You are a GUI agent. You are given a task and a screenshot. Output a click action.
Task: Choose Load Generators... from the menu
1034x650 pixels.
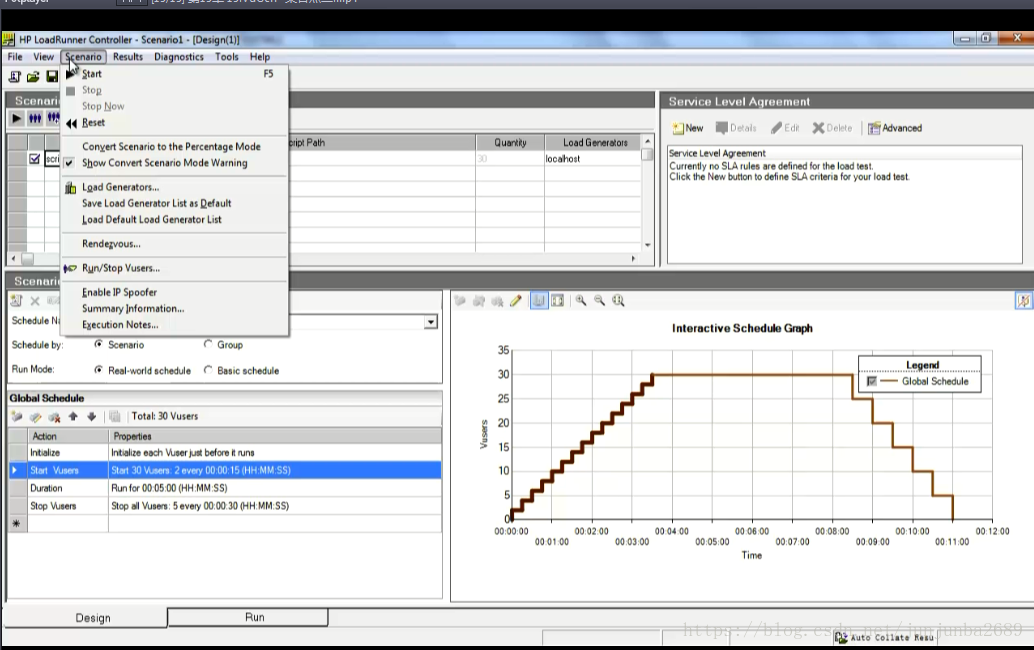174,187
